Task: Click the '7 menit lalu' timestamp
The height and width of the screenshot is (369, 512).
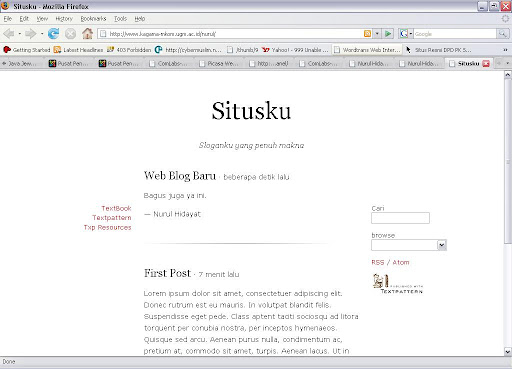Action: click(x=219, y=274)
